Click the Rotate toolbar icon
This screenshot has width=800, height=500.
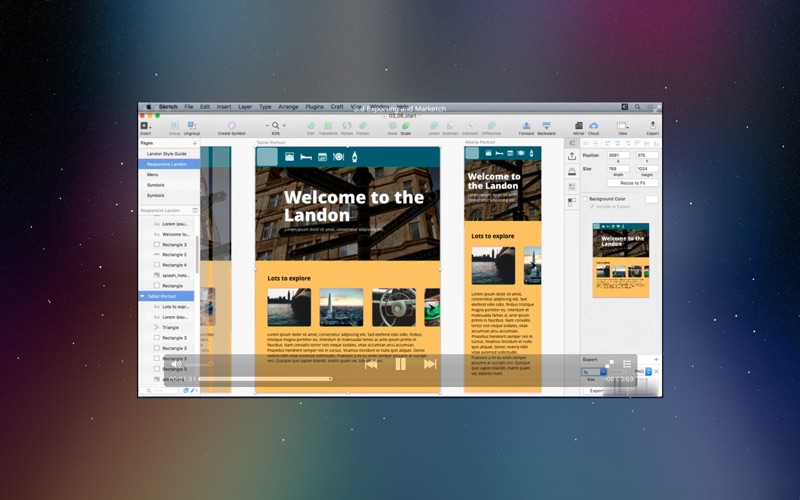point(347,128)
